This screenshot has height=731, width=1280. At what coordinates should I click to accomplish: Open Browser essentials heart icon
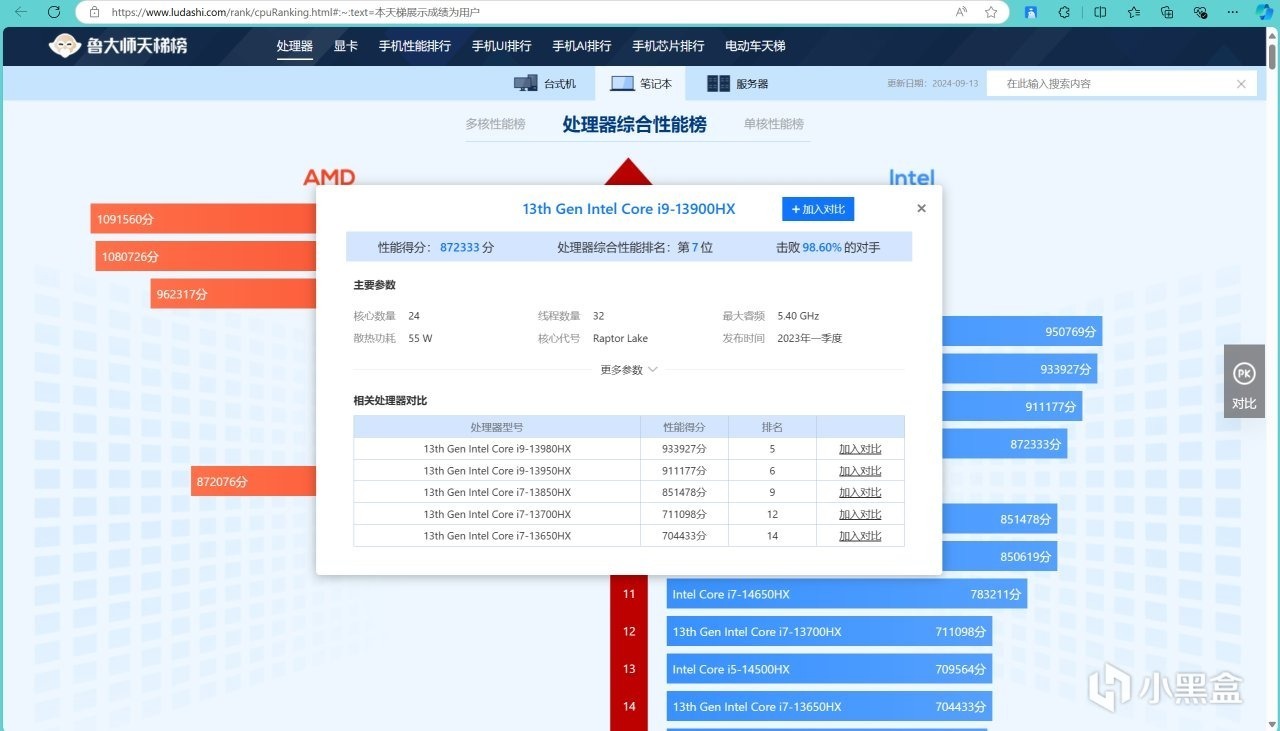(1201, 12)
